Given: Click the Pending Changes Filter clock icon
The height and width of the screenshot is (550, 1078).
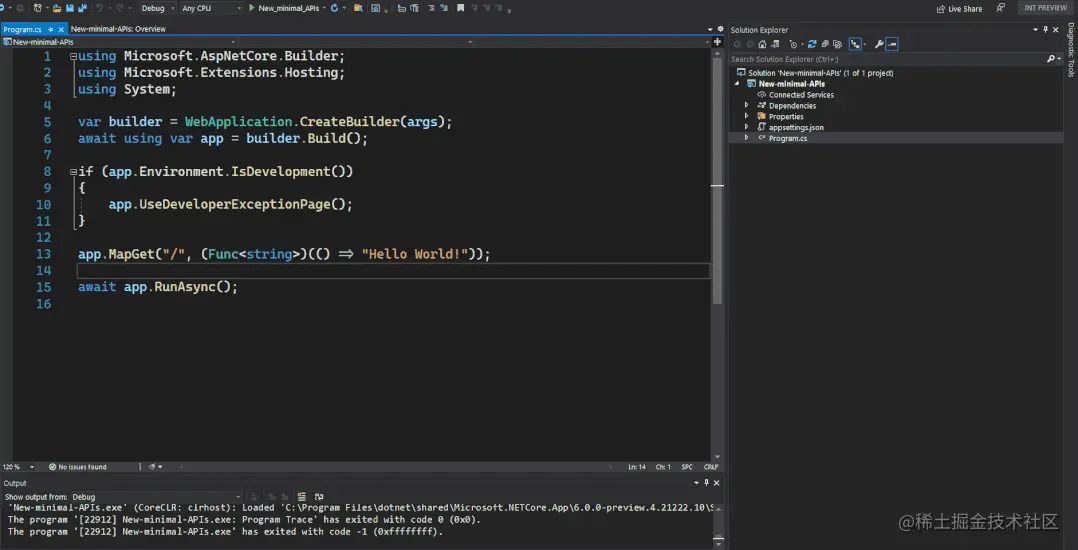Looking at the screenshot, I should tap(793, 44).
